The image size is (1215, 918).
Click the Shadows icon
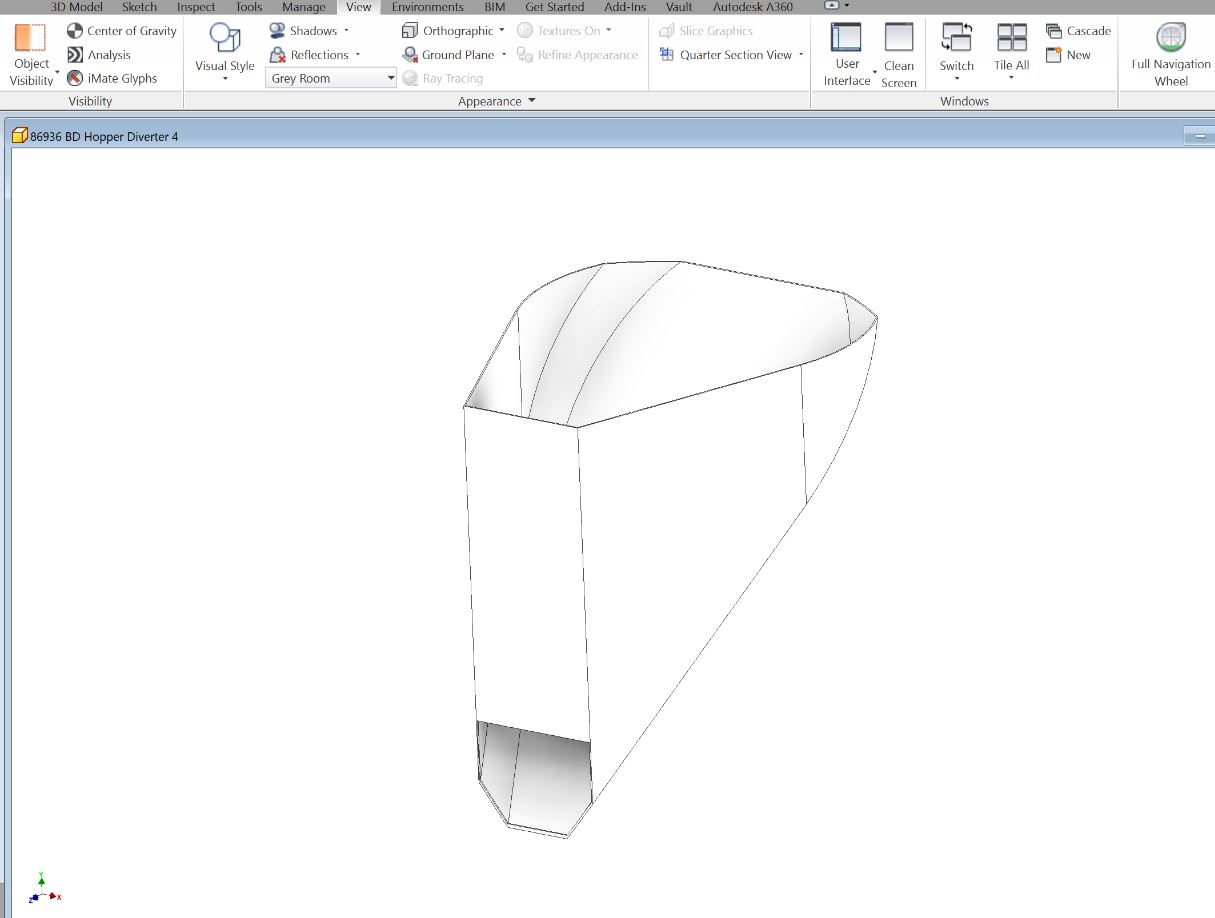[x=277, y=31]
